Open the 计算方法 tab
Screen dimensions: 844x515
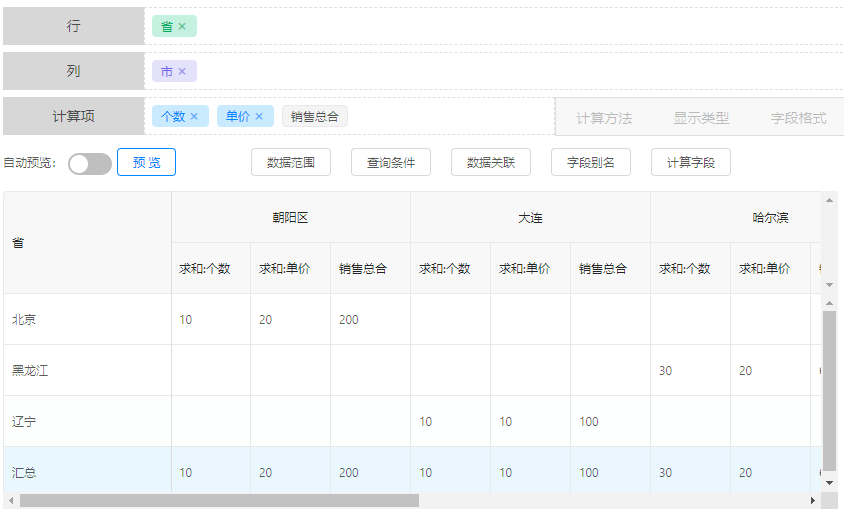point(604,118)
